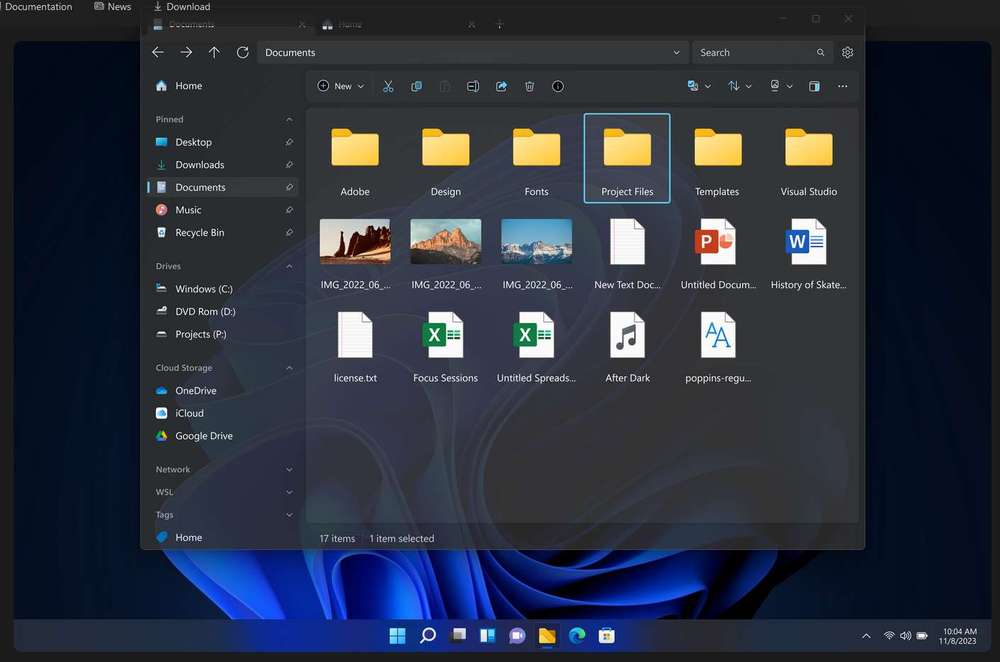Collapse the Cloud Storage section

point(290,368)
